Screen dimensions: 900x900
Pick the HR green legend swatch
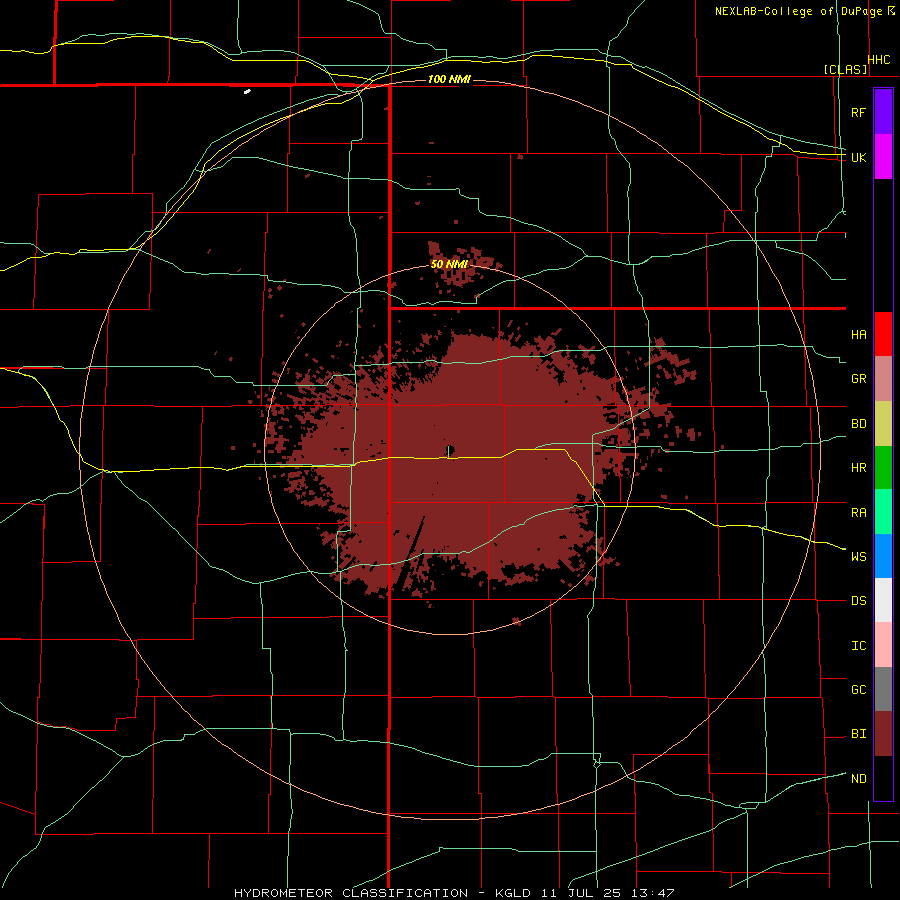[x=883, y=467]
